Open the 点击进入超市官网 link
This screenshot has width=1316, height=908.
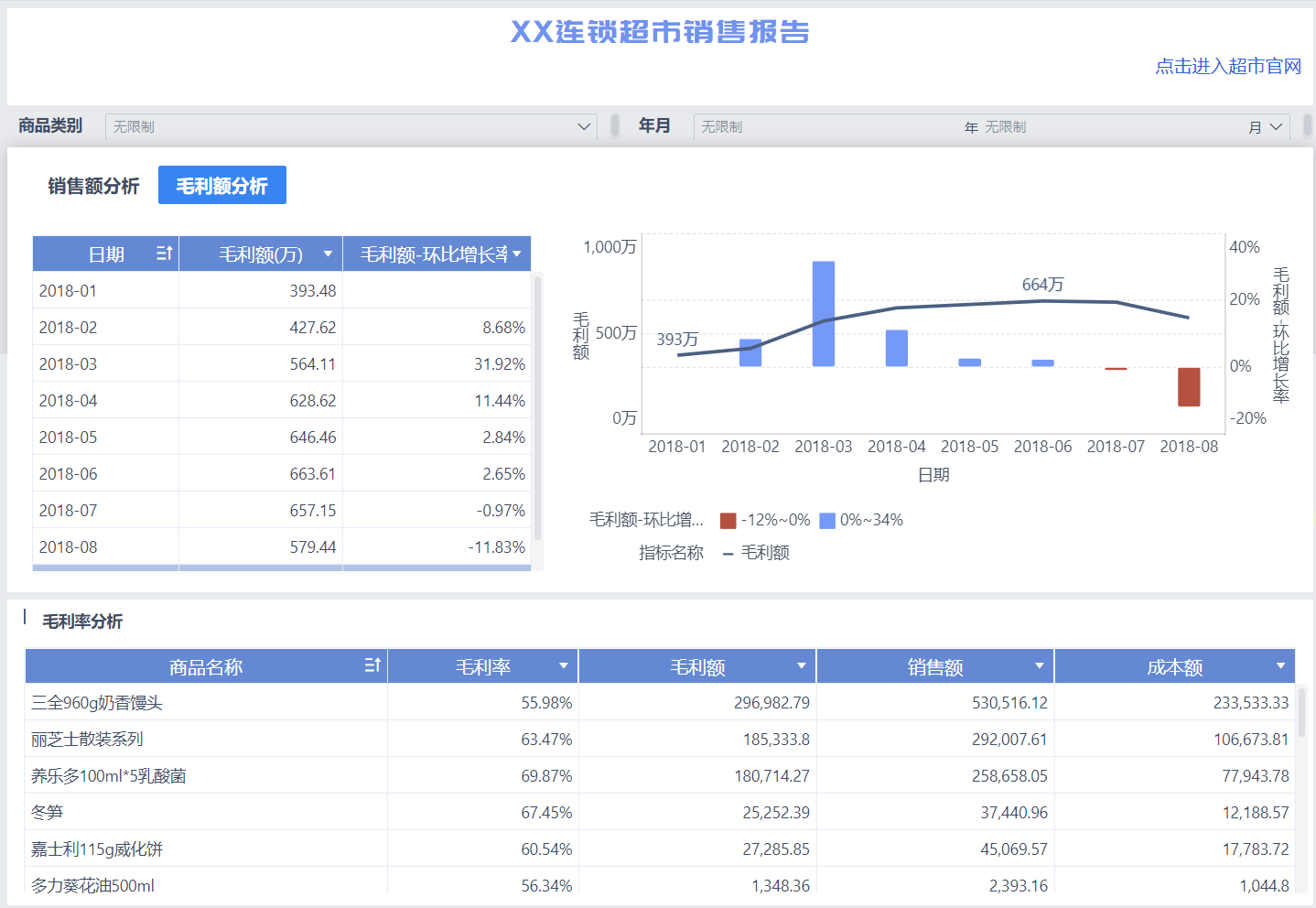[1228, 66]
